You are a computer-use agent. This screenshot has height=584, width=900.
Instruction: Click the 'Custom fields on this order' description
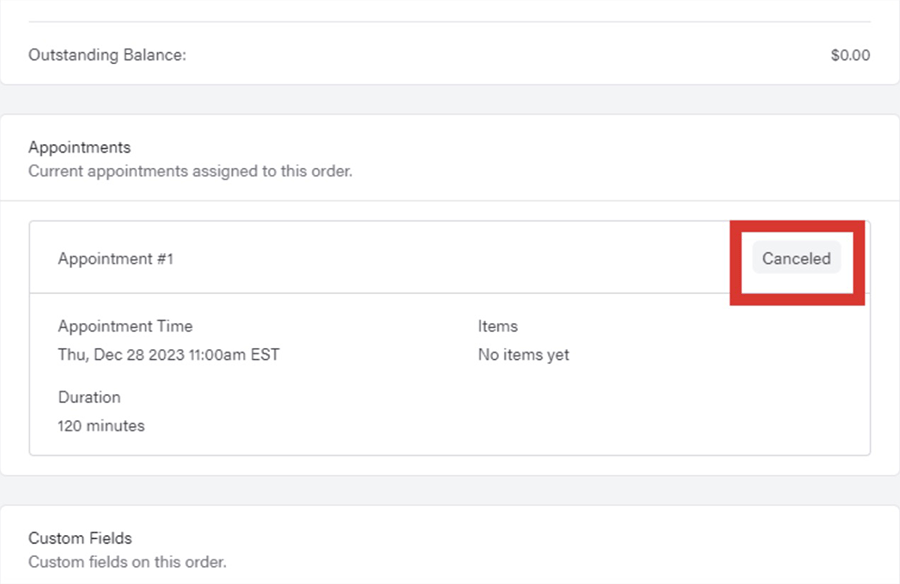pyautogui.click(x=127, y=562)
